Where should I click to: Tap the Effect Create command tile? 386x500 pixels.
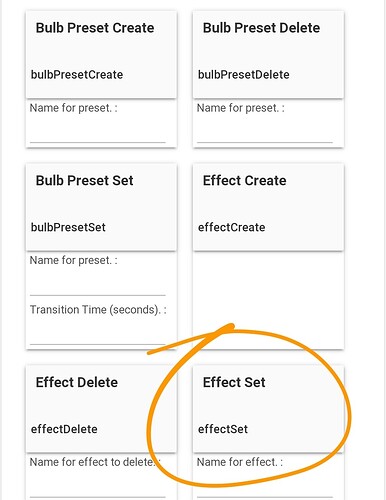[268, 207]
